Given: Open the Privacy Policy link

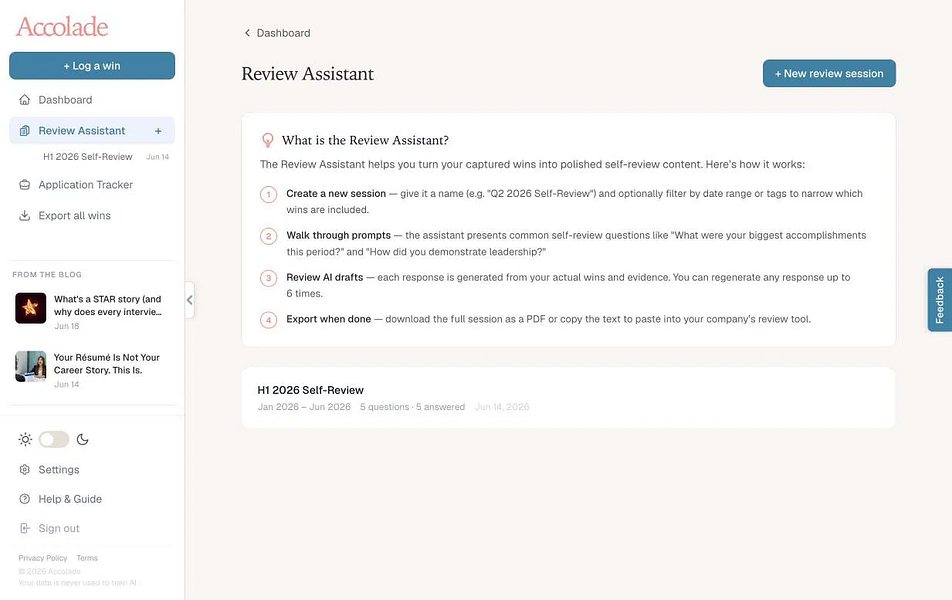Looking at the screenshot, I should coord(42,558).
